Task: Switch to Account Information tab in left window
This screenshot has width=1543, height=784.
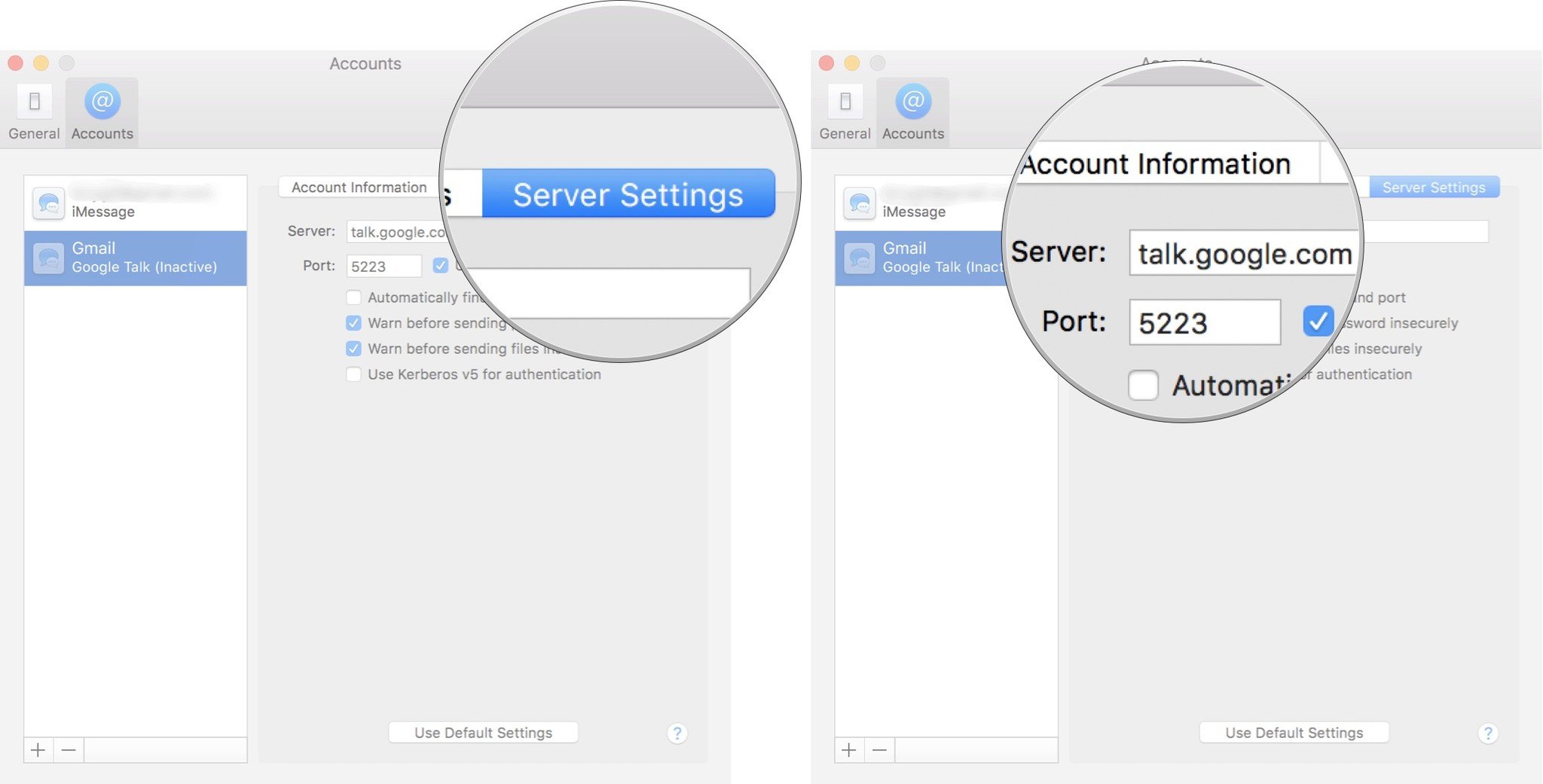Action: [x=359, y=188]
